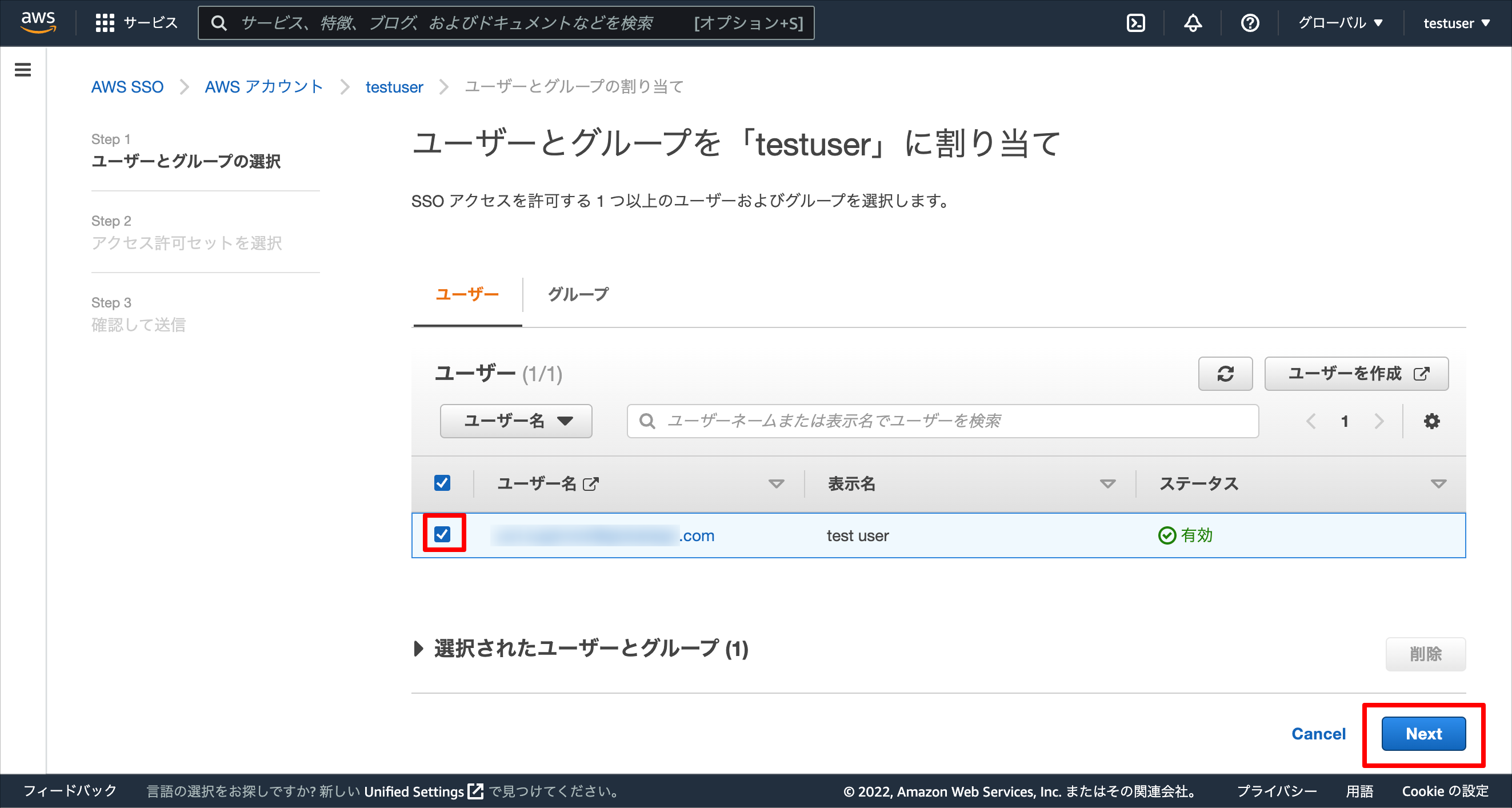Click the 削除 button

point(1425,654)
